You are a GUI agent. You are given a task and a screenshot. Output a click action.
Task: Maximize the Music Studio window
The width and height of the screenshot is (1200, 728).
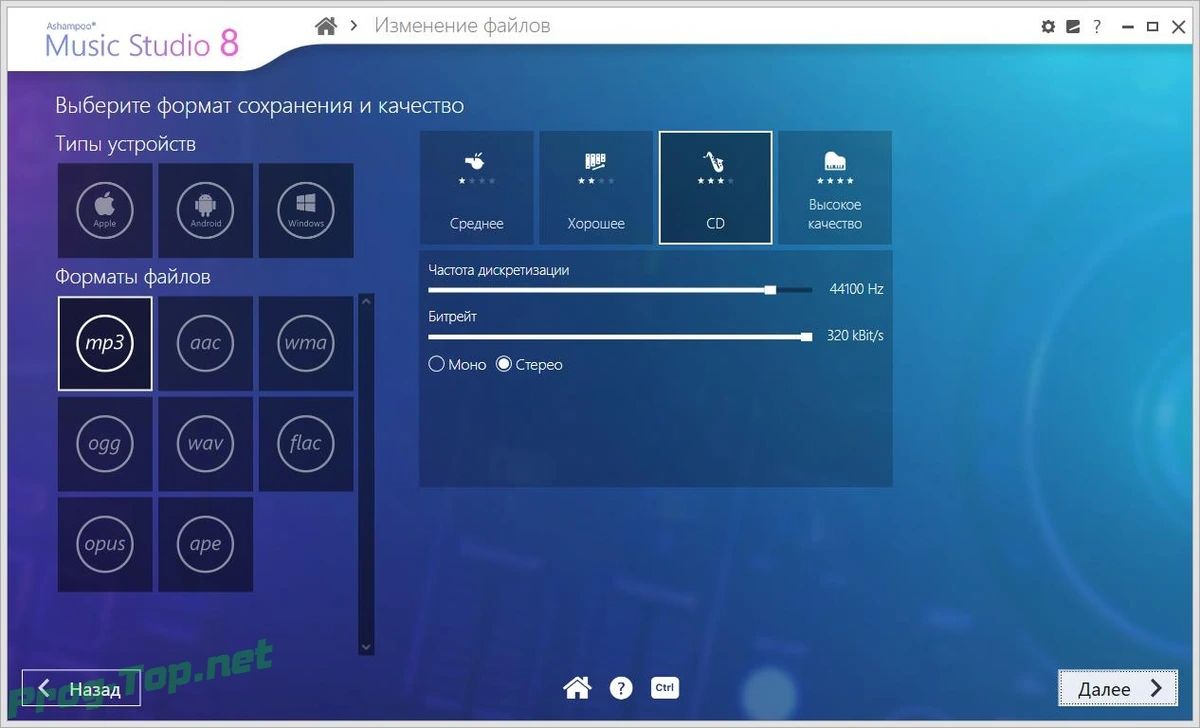pos(1152,26)
